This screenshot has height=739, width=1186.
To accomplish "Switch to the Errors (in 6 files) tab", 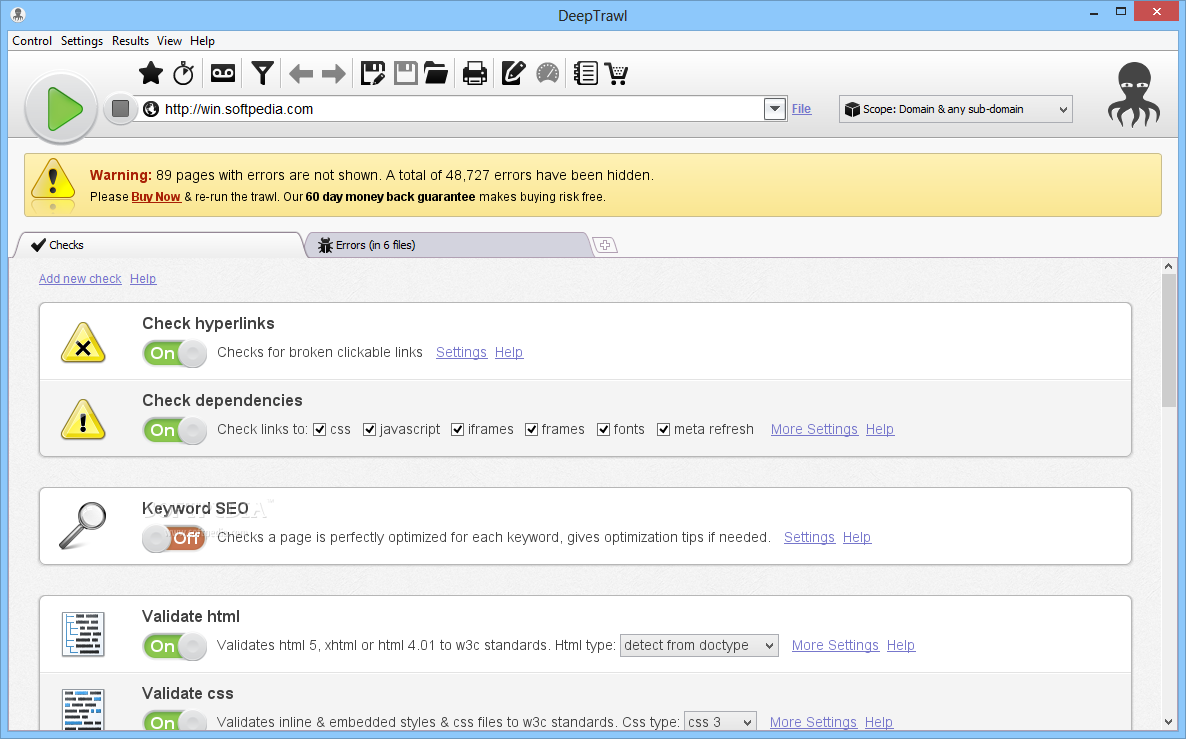I will [448, 245].
